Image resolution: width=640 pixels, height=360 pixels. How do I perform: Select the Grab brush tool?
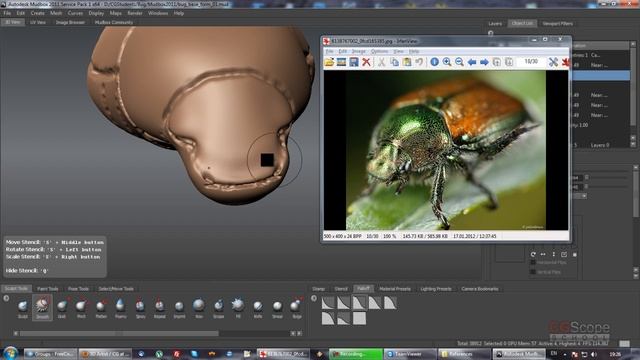coord(62,308)
